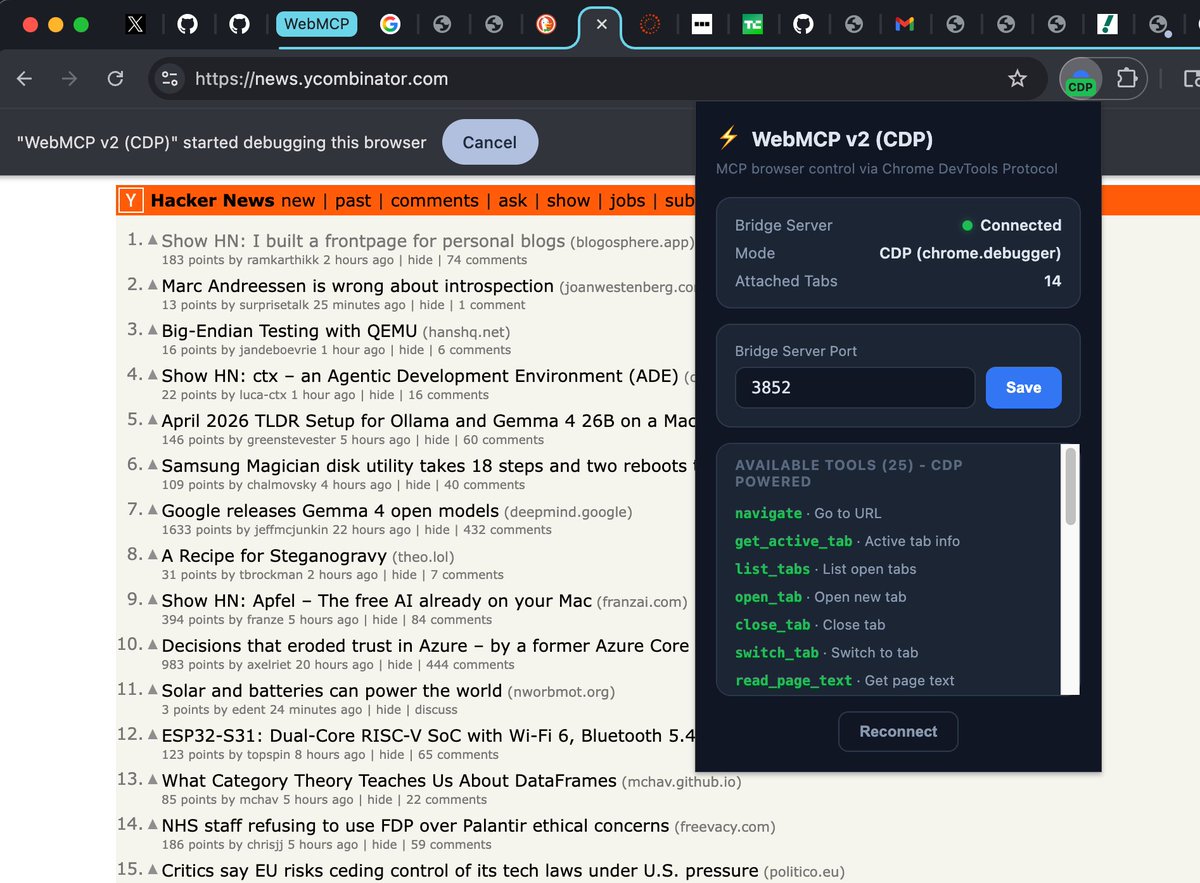Go back using the browser back arrow
Viewport: 1200px width, 883px height.
pos(25,79)
